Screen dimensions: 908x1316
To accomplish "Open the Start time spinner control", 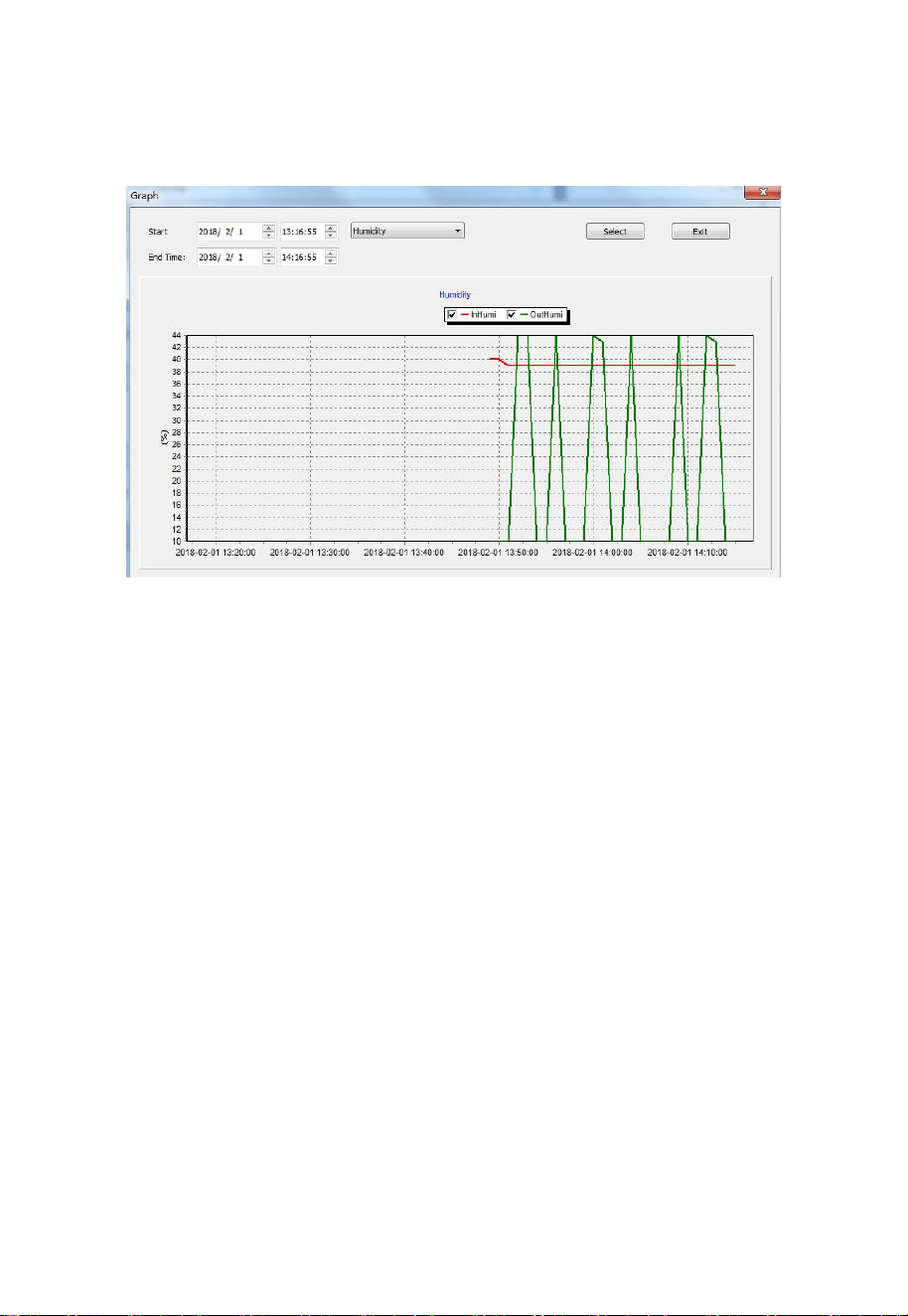I will [x=331, y=232].
